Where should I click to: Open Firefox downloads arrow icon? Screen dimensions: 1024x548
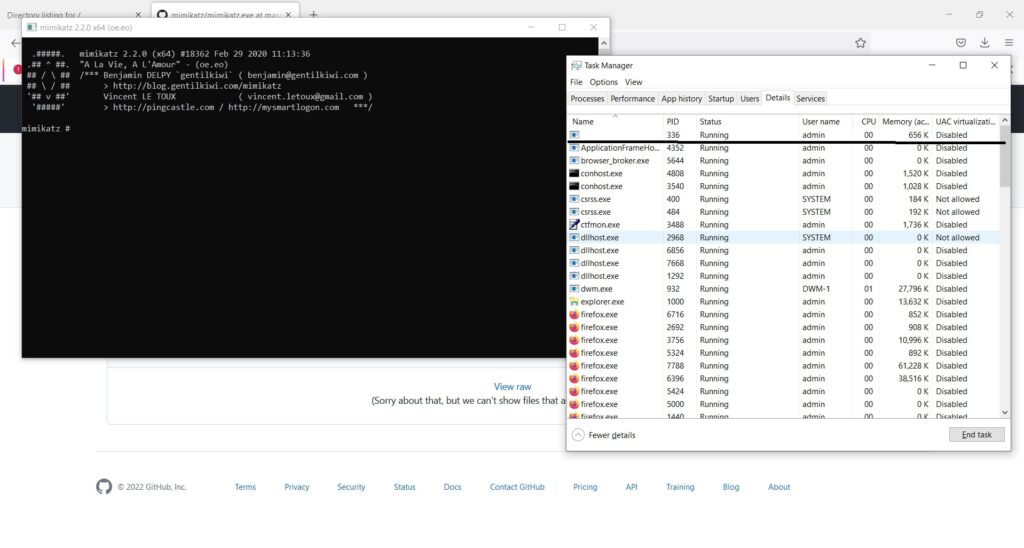click(x=984, y=43)
